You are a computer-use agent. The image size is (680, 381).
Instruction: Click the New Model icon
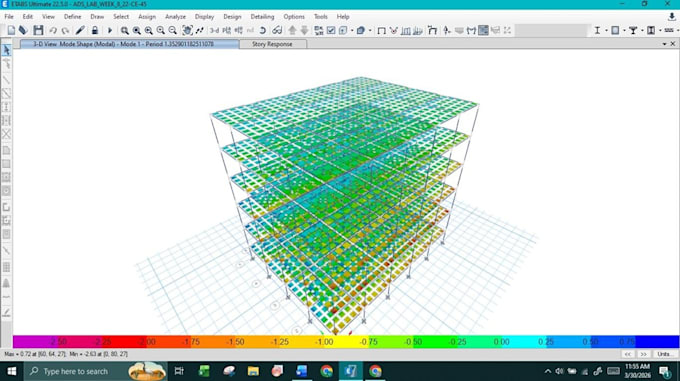tap(11, 30)
